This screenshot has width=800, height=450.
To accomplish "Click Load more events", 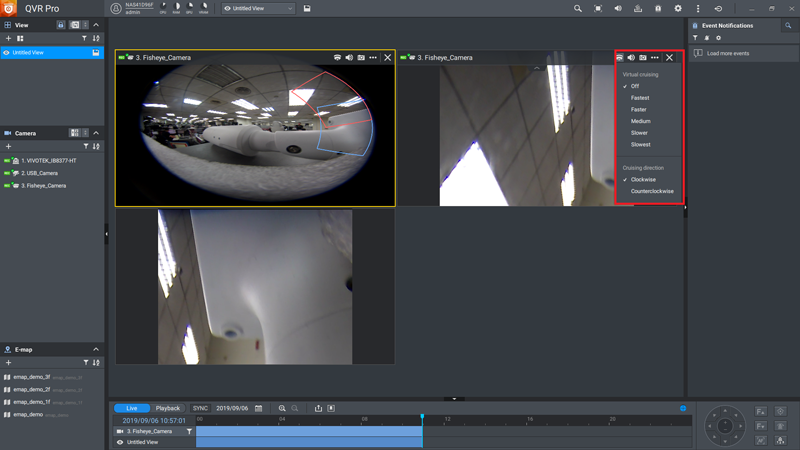I will [727, 53].
